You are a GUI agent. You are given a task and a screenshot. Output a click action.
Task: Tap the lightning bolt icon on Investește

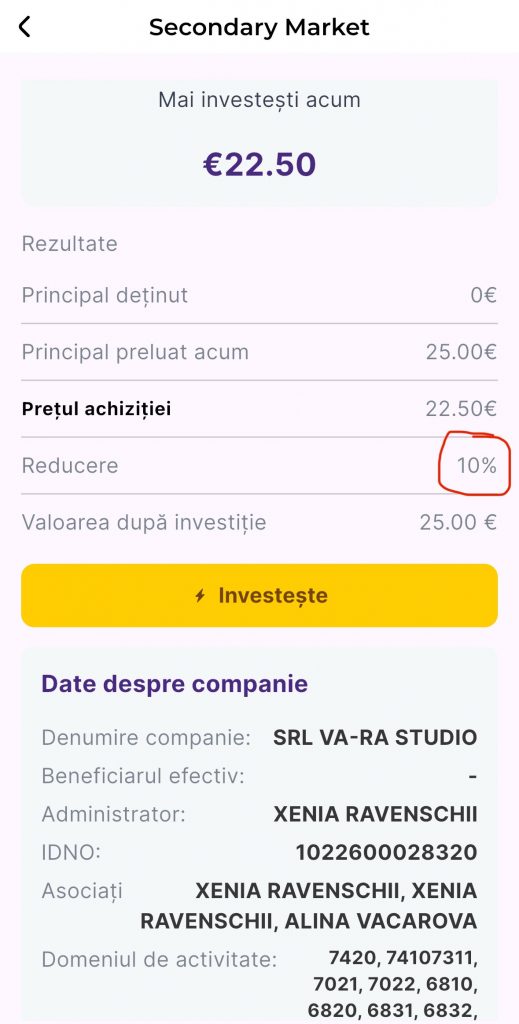pos(200,596)
